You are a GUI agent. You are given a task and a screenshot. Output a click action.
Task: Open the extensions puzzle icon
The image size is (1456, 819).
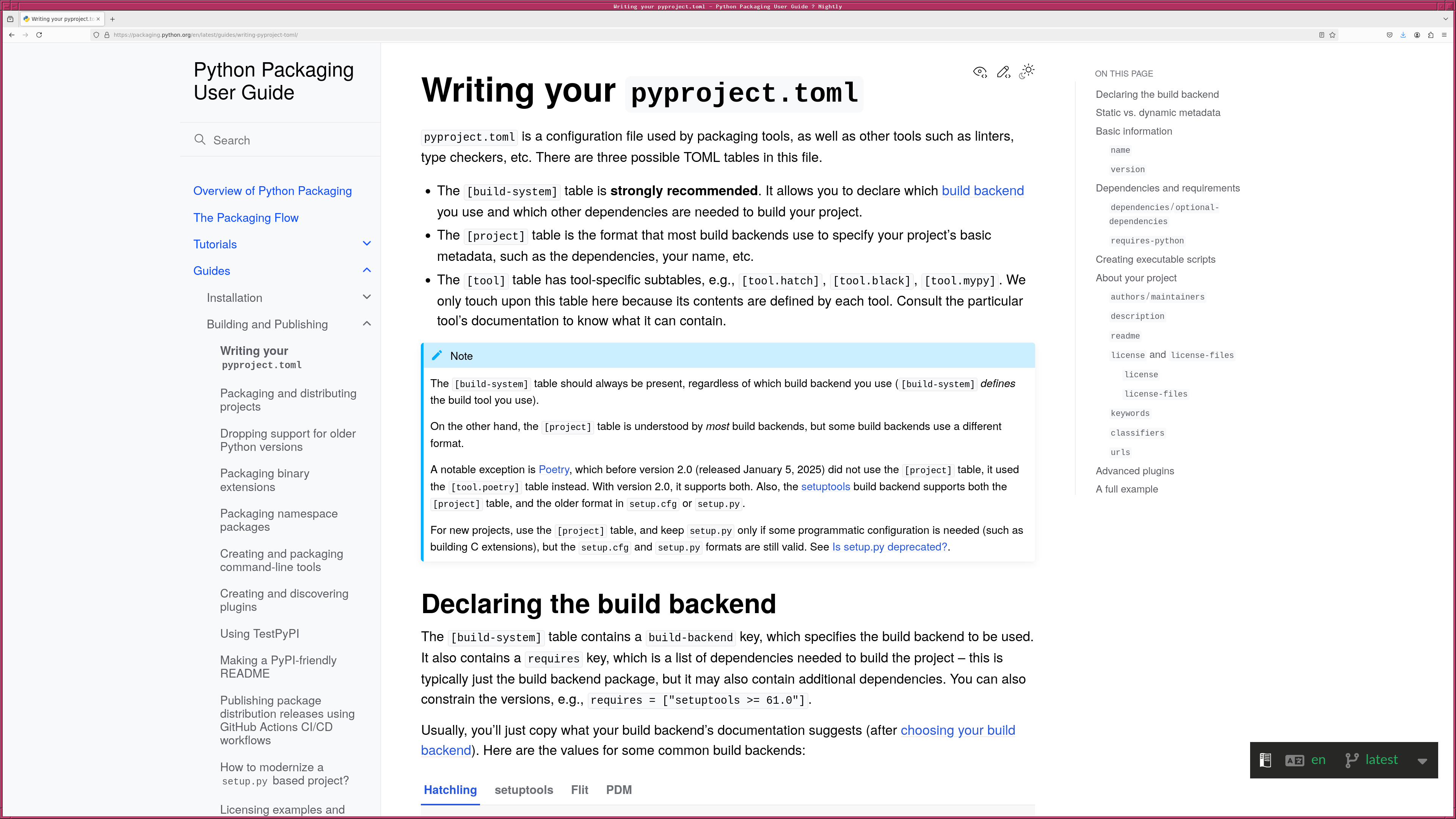[x=1431, y=35]
